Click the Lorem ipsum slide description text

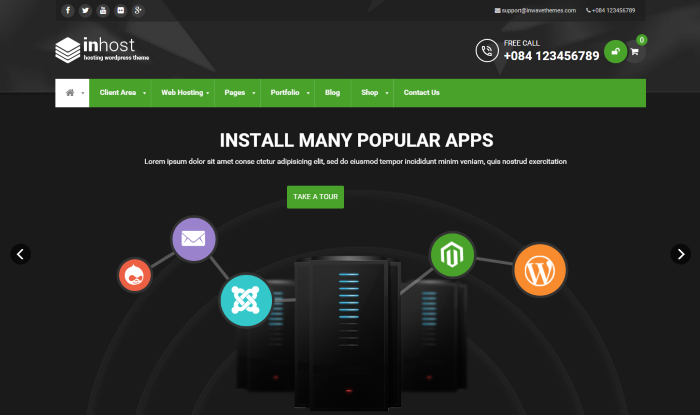click(x=355, y=162)
